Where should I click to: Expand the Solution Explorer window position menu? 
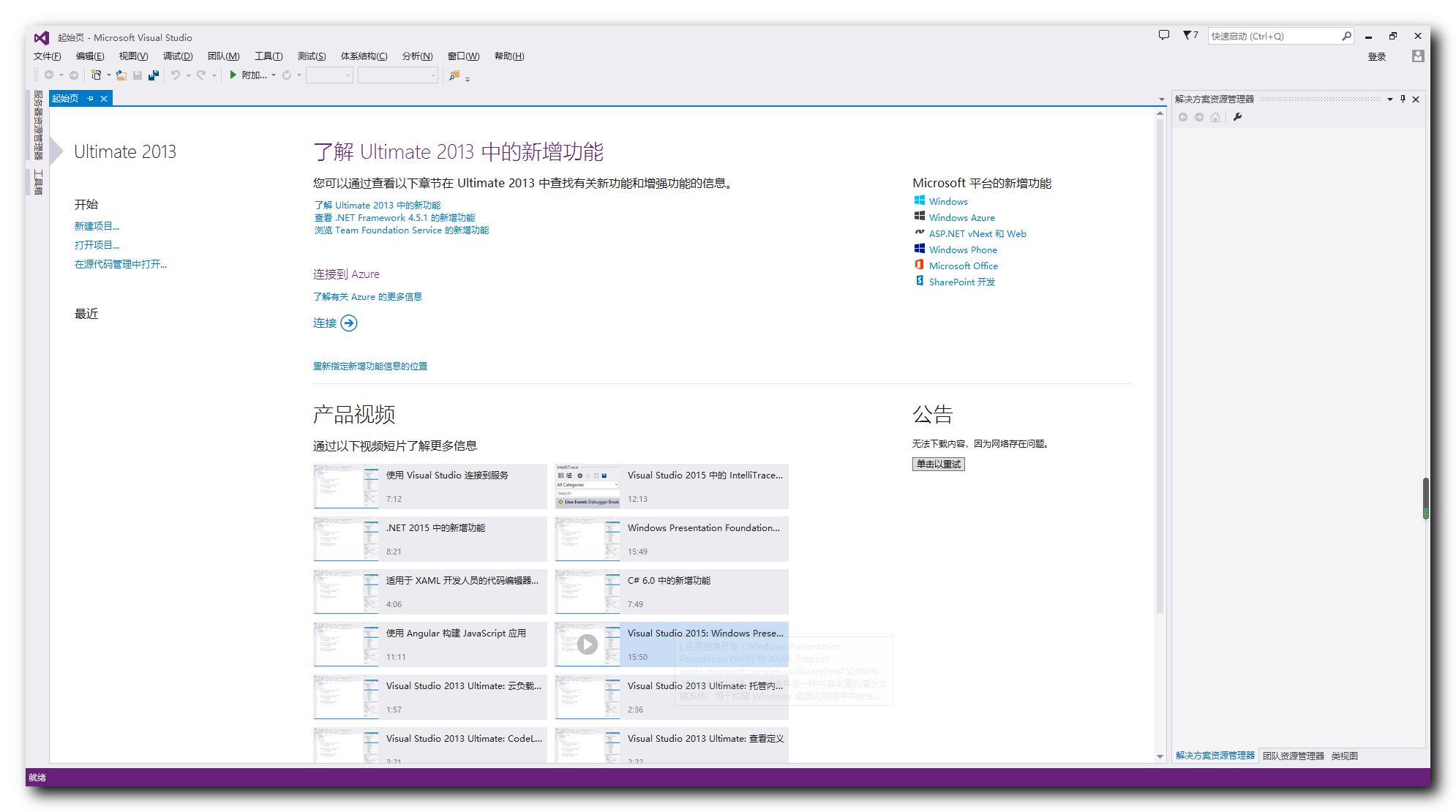pos(1389,99)
